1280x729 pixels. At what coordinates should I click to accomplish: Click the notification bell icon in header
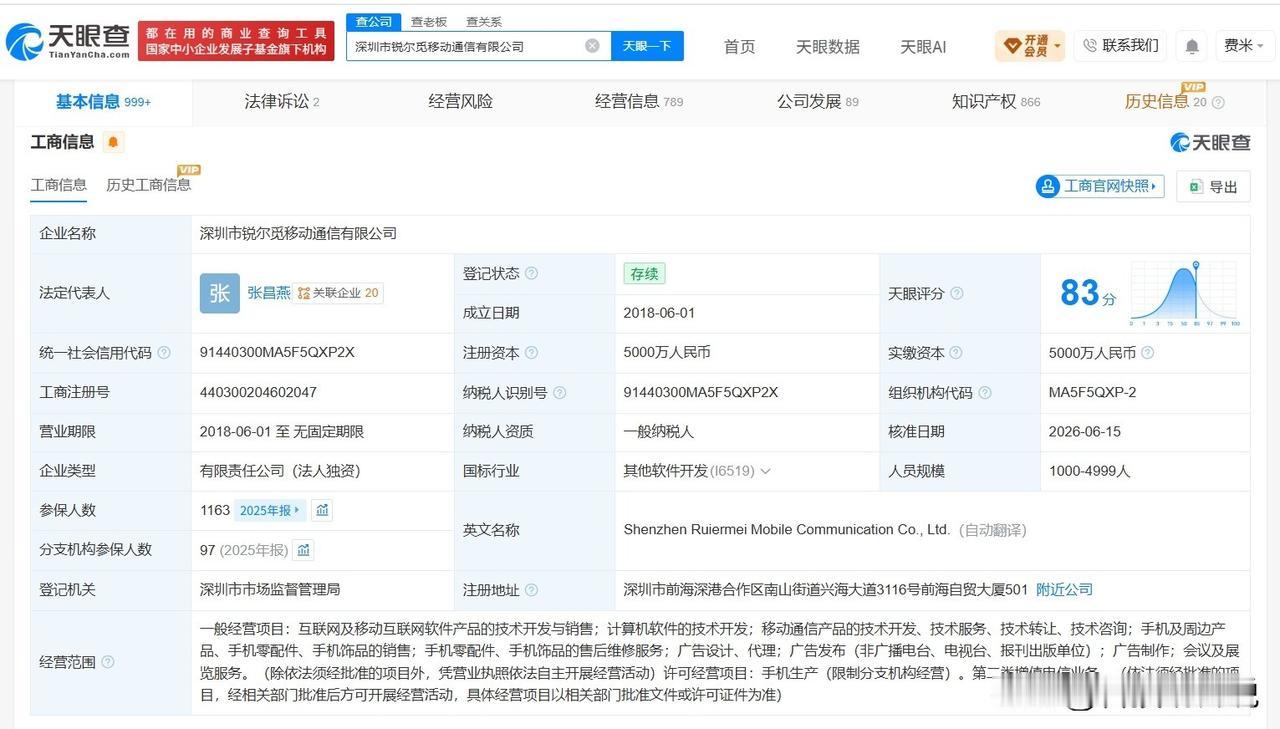click(1192, 46)
